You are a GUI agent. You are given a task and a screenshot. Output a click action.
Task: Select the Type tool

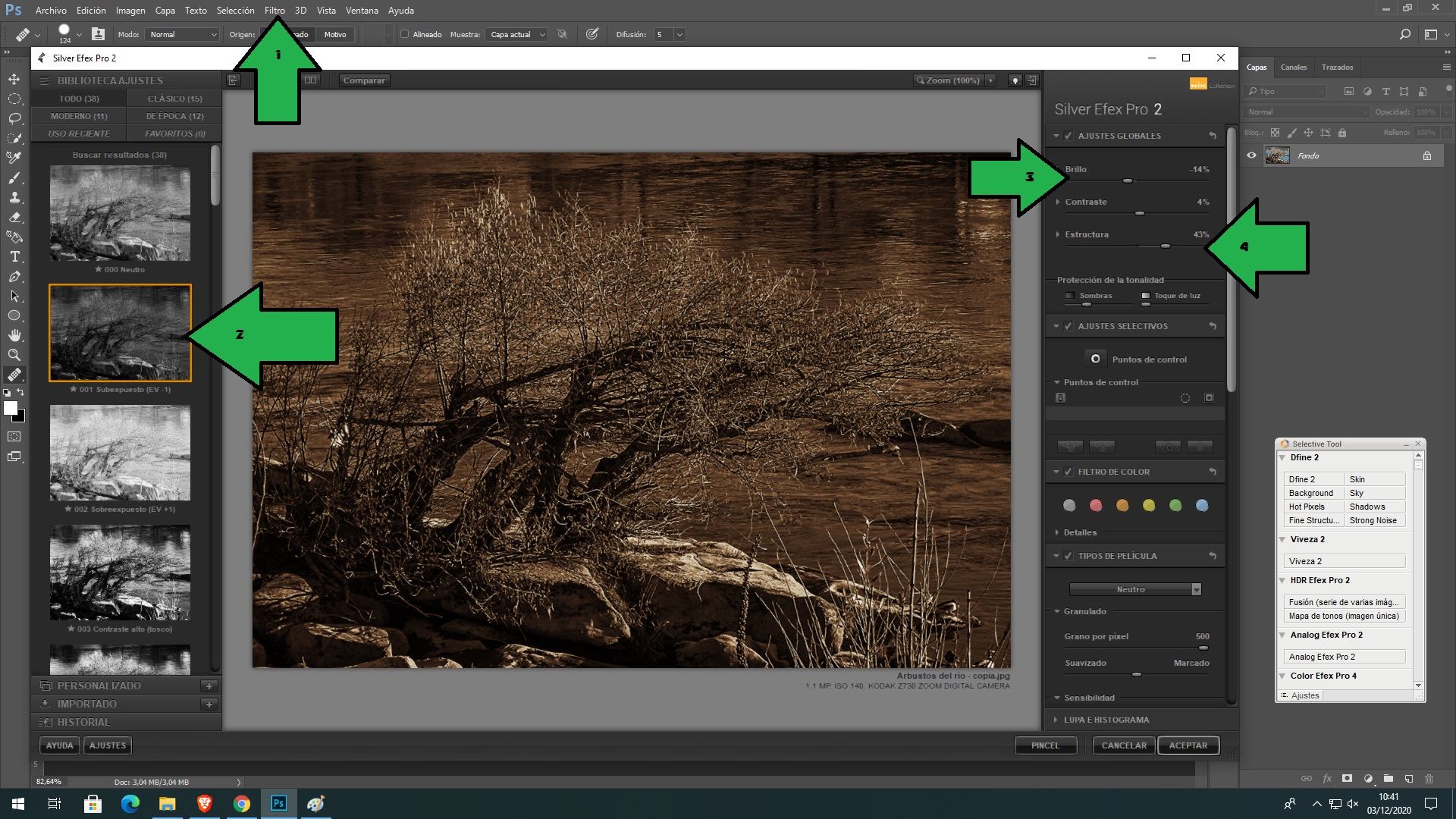pos(14,256)
